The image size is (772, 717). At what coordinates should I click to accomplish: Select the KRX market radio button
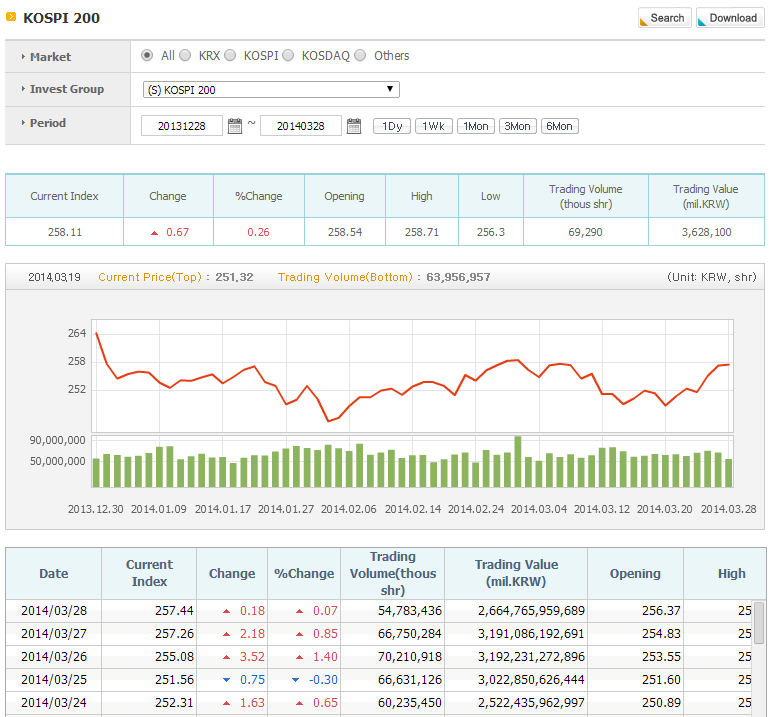pyautogui.click(x=185, y=55)
